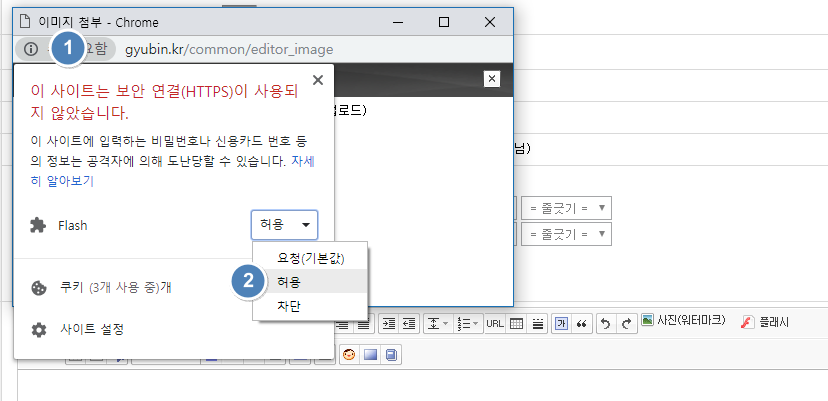The height and width of the screenshot is (401, 828).
Task: Close the site info popup
Action: pyautogui.click(x=318, y=80)
